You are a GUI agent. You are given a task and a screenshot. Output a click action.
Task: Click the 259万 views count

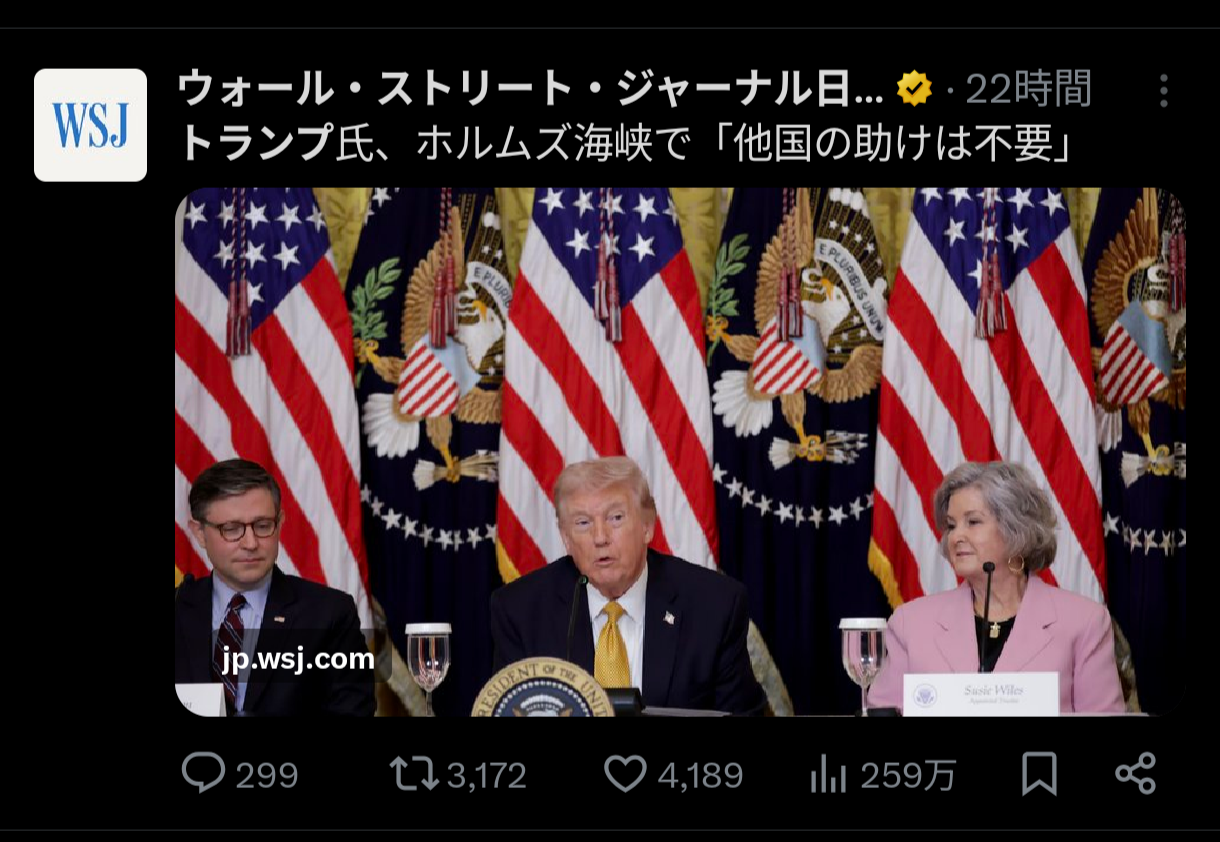click(908, 775)
